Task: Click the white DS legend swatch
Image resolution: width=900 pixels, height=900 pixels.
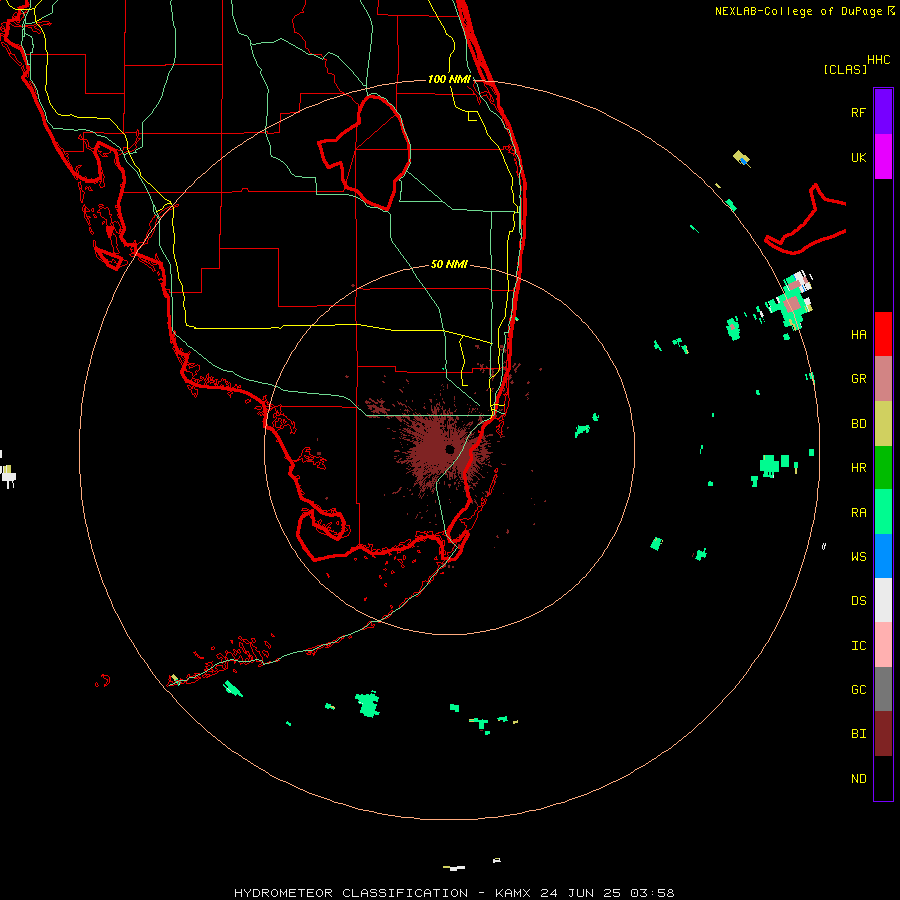Action: click(883, 600)
